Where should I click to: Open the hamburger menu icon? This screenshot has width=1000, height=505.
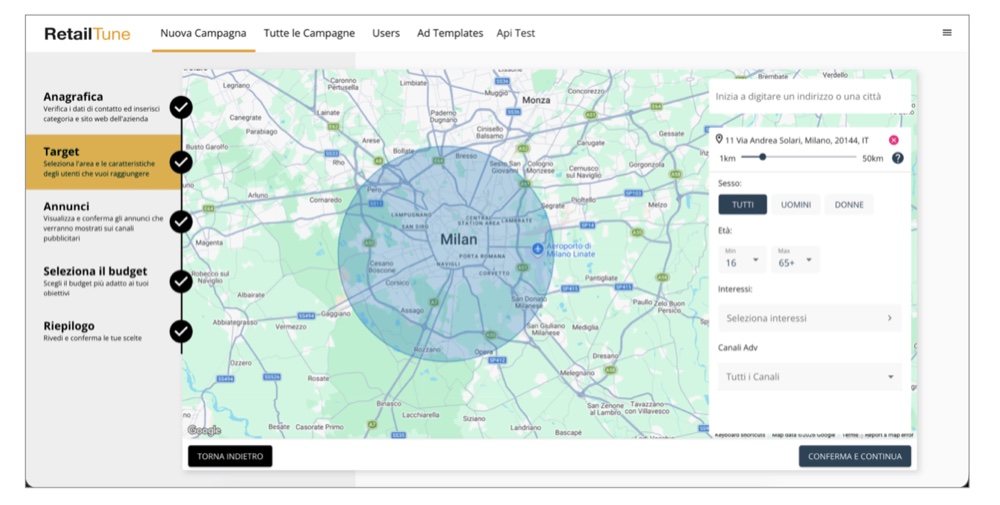[x=947, y=33]
